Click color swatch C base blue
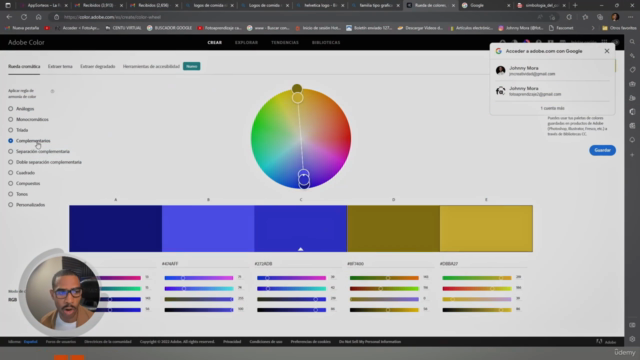The width and height of the screenshot is (640, 360). [x=301, y=229]
